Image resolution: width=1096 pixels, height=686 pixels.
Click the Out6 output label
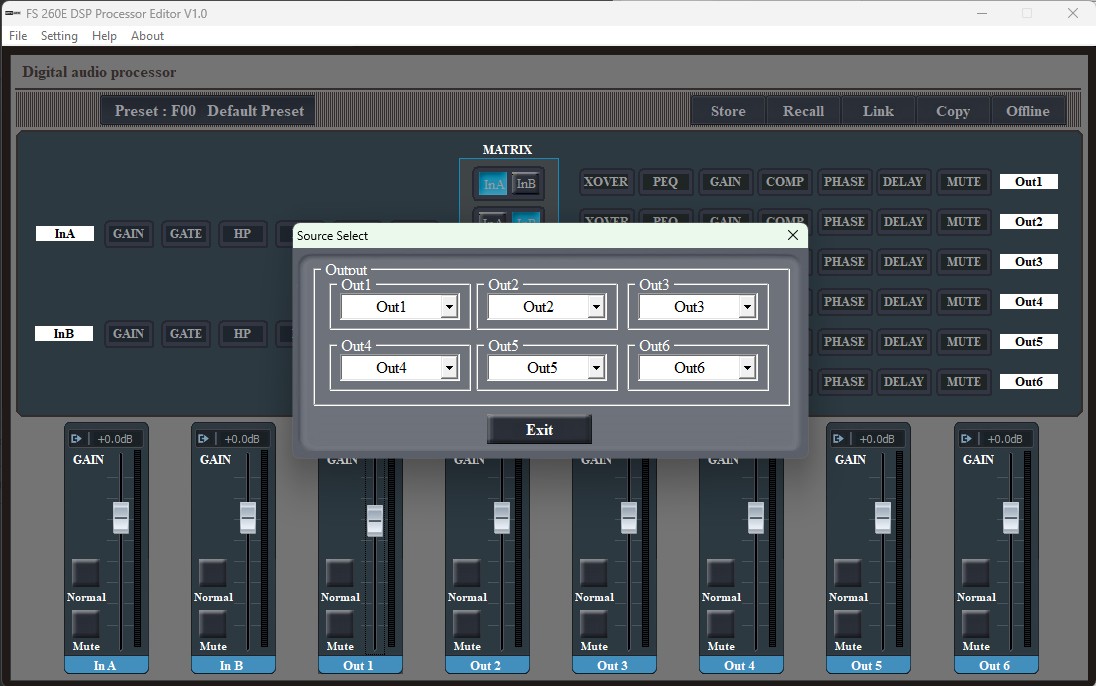pyautogui.click(x=1028, y=382)
